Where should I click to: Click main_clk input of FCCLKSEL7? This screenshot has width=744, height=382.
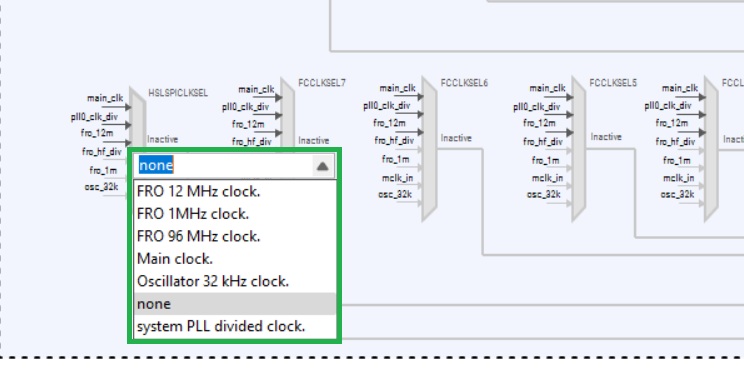tap(256, 89)
